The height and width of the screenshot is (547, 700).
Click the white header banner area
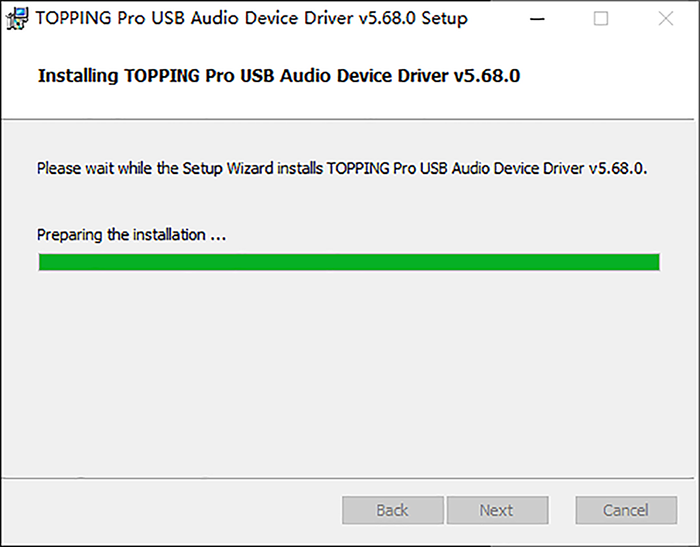tap(348, 78)
